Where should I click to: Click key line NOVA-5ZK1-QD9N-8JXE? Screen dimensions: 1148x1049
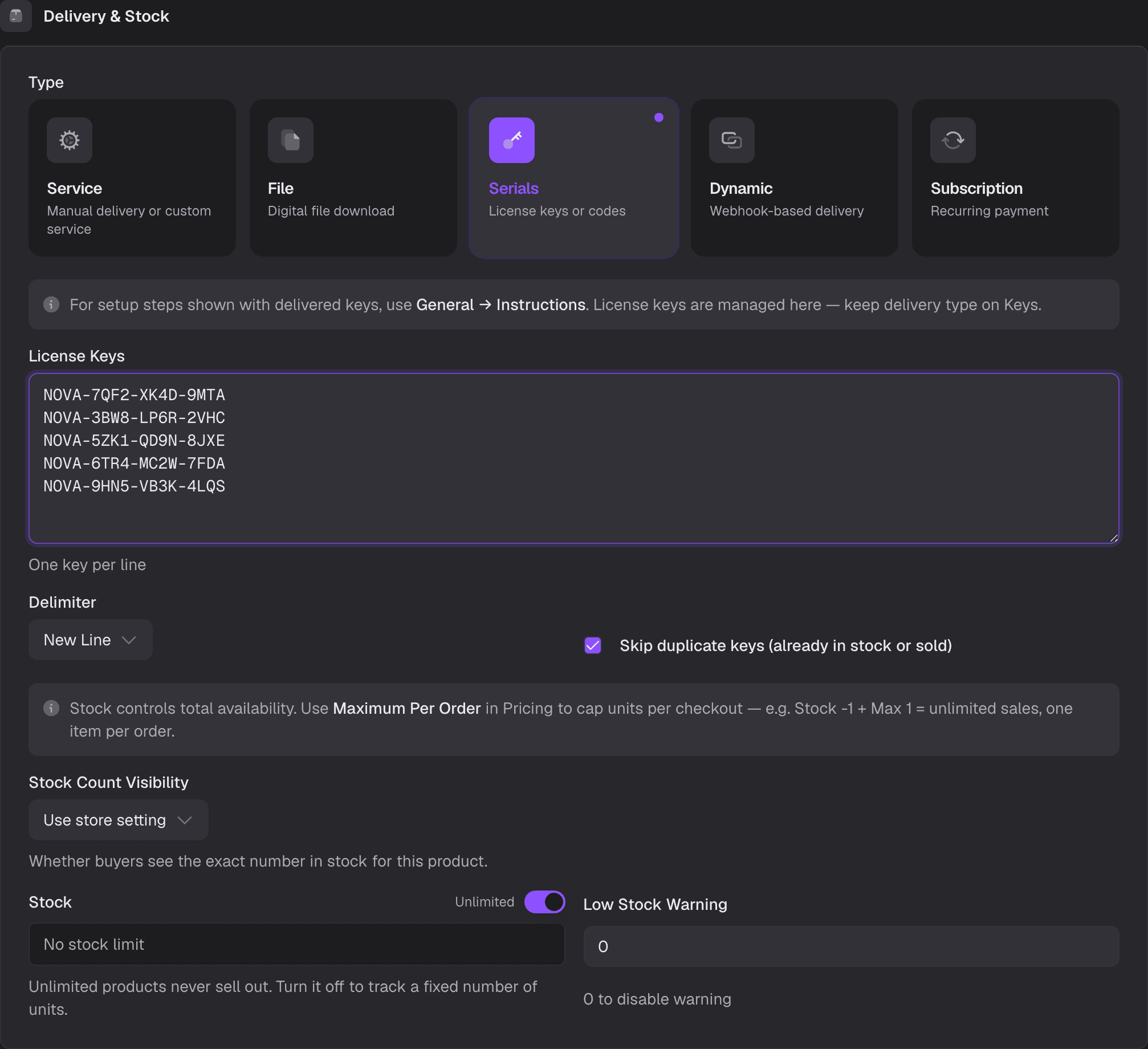coord(135,440)
